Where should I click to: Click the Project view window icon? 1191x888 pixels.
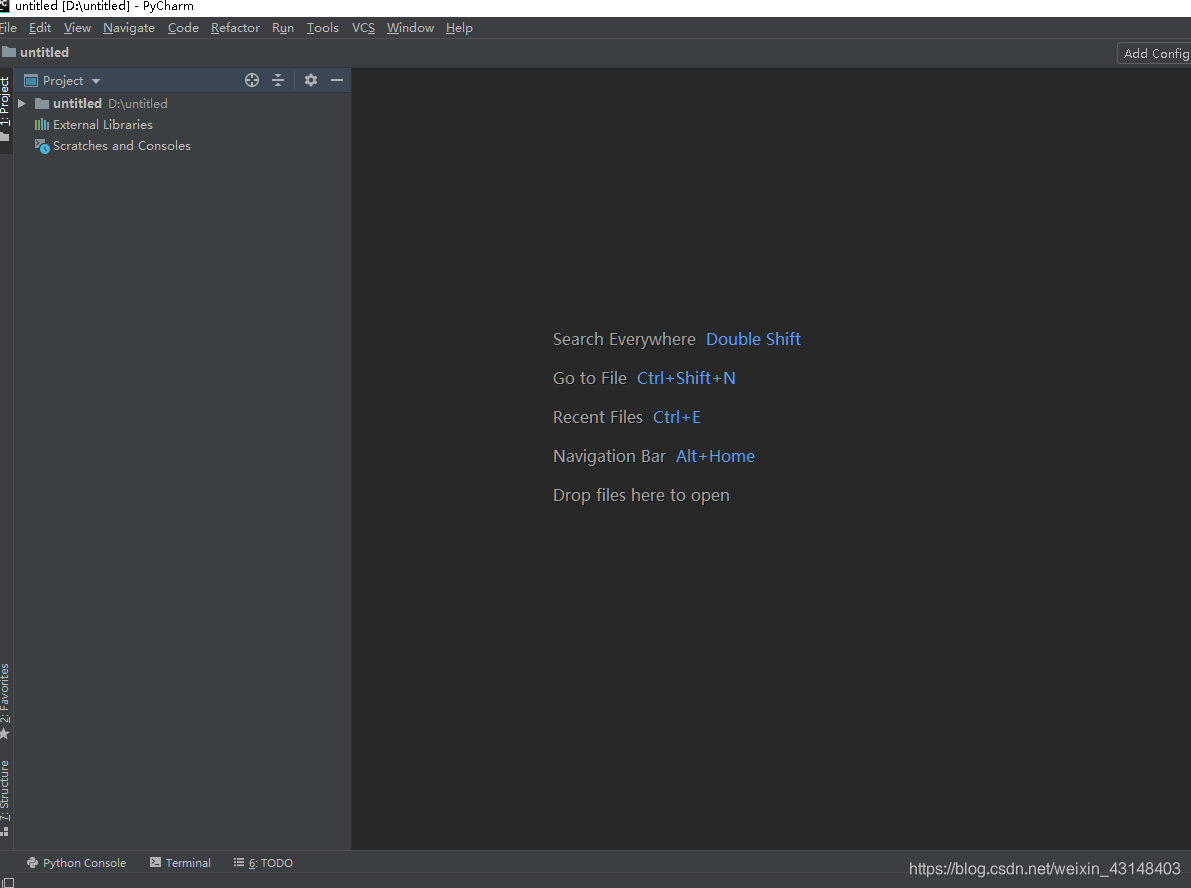(x=31, y=81)
